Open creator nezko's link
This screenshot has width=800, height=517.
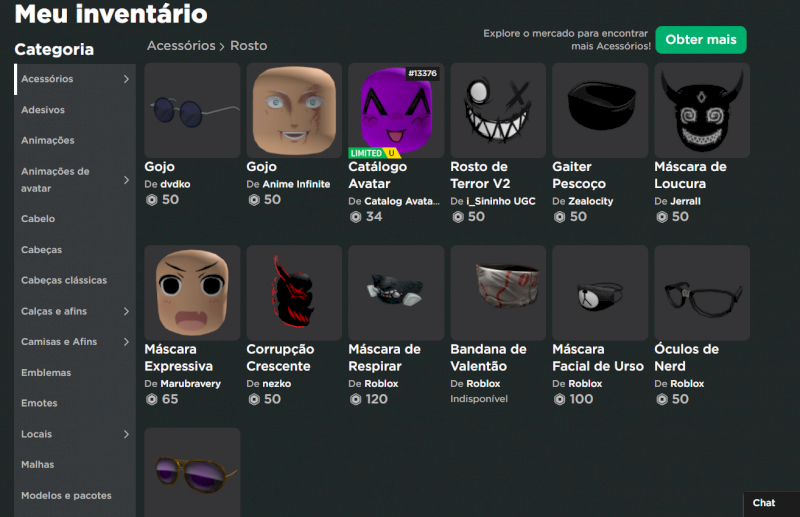277,383
